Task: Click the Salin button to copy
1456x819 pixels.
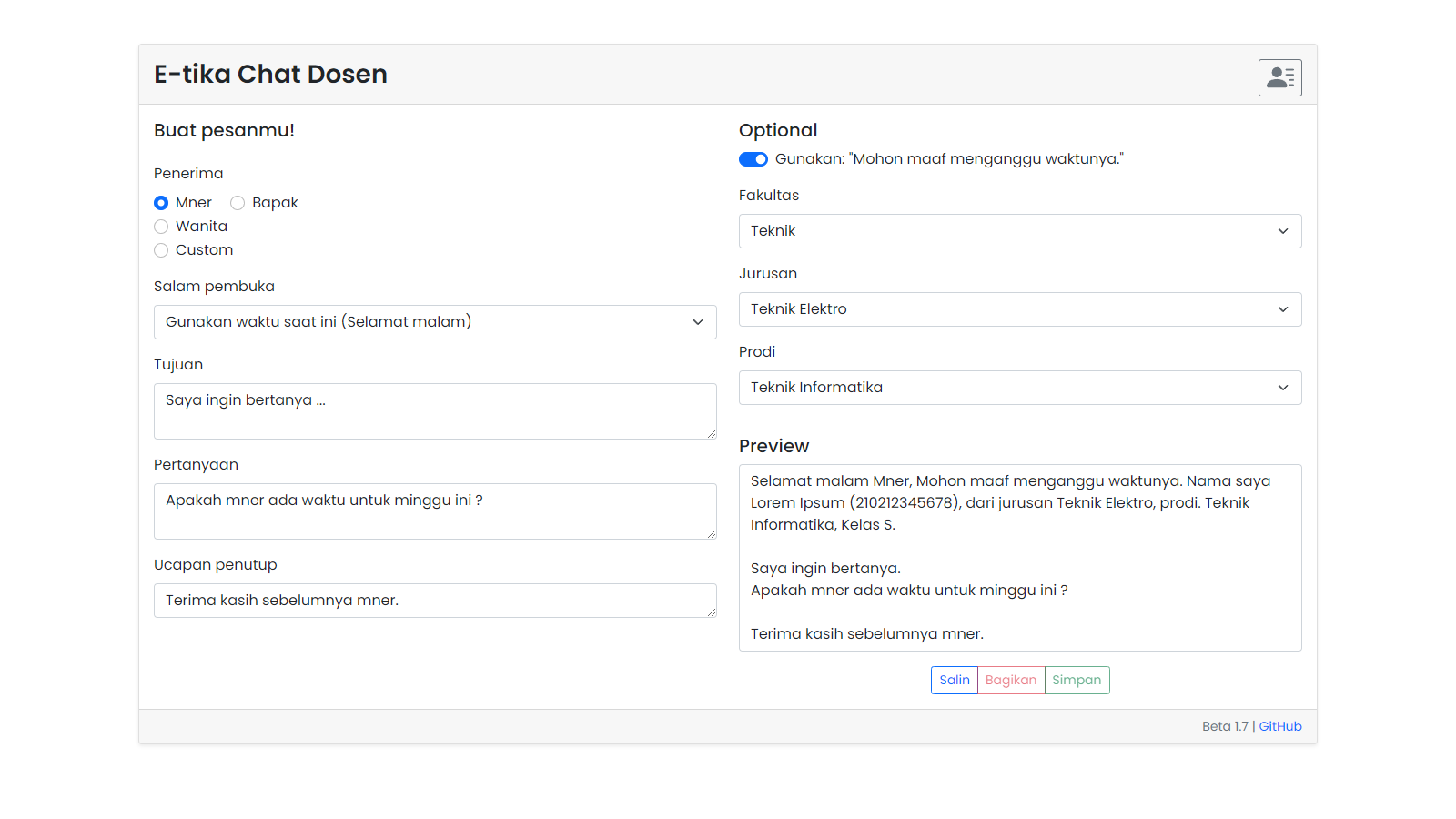Action: click(954, 680)
